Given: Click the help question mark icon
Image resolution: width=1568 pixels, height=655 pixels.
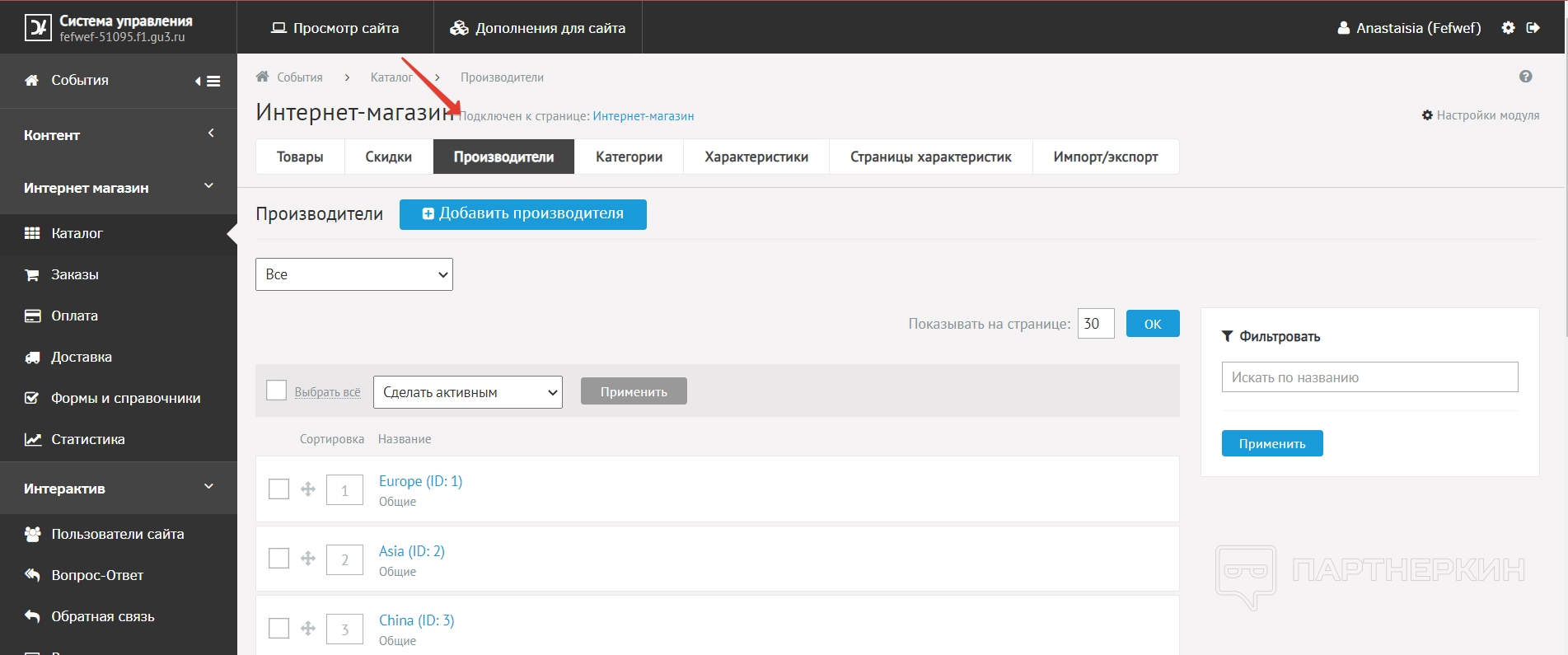Looking at the screenshot, I should coord(1525,77).
